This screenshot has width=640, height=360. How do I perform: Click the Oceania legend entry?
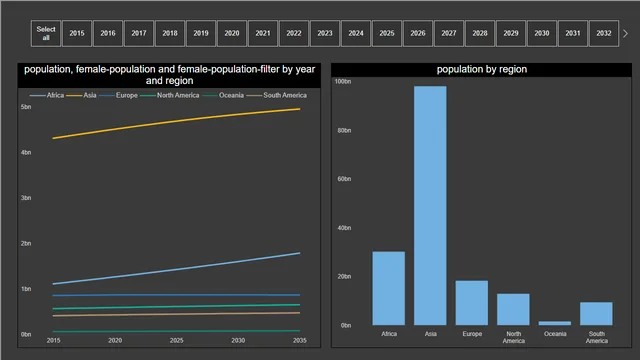(x=223, y=95)
